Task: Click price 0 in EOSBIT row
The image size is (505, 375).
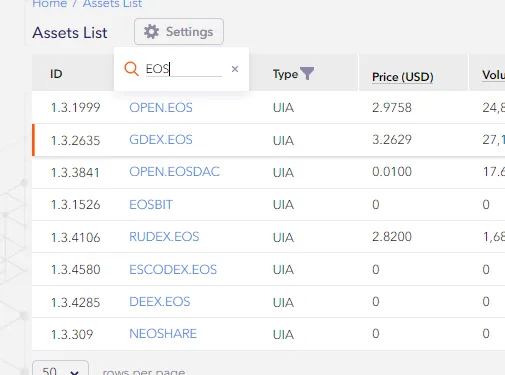Action: (x=376, y=204)
